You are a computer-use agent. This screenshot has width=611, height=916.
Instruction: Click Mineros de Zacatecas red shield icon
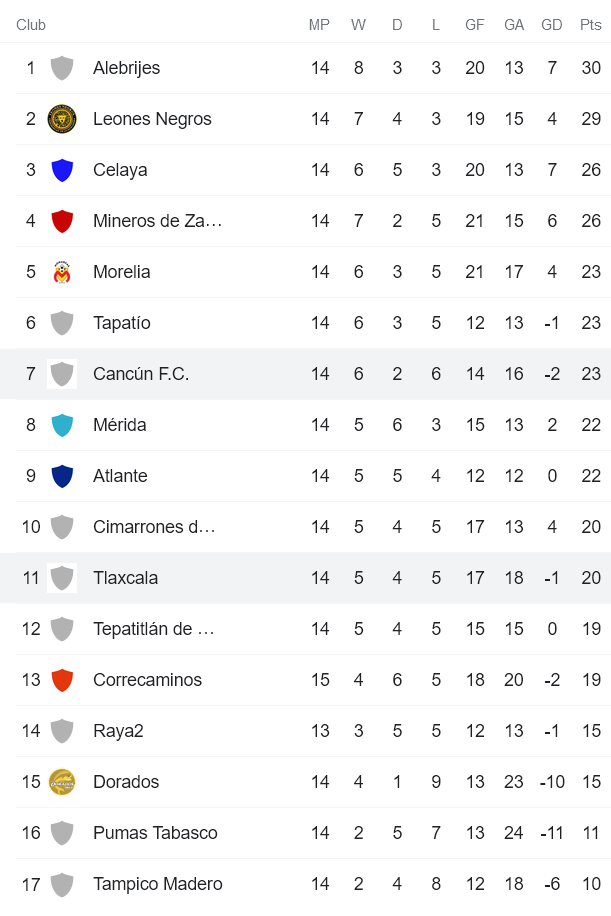pos(62,221)
